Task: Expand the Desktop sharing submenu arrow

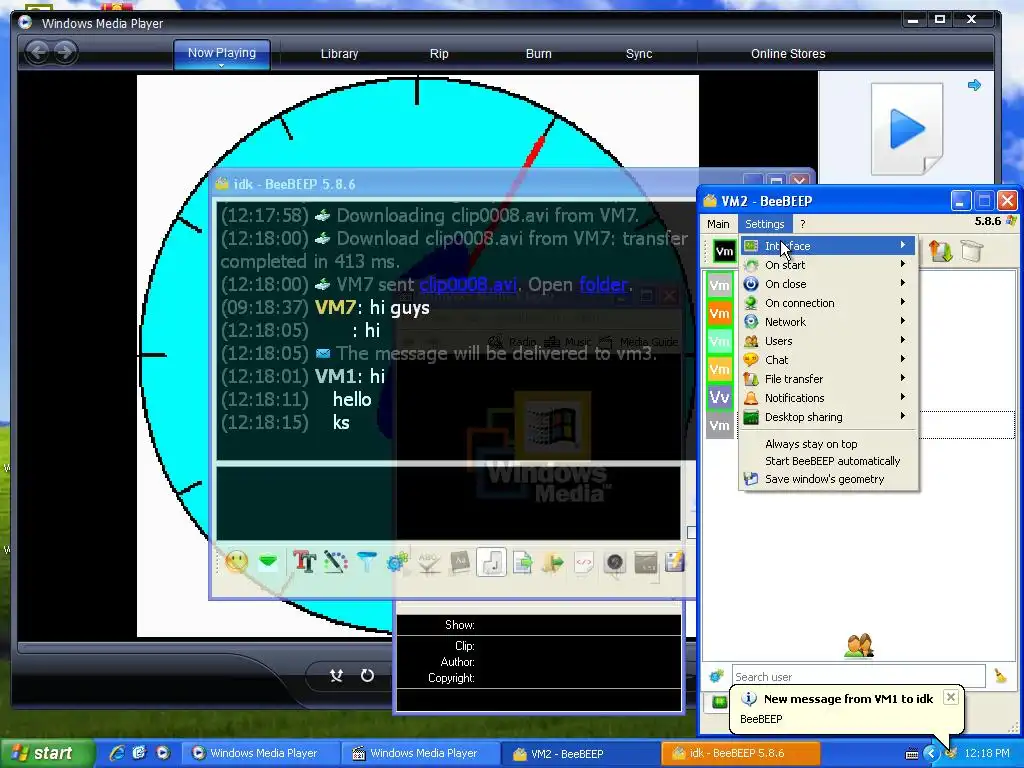Action: click(x=903, y=415)
